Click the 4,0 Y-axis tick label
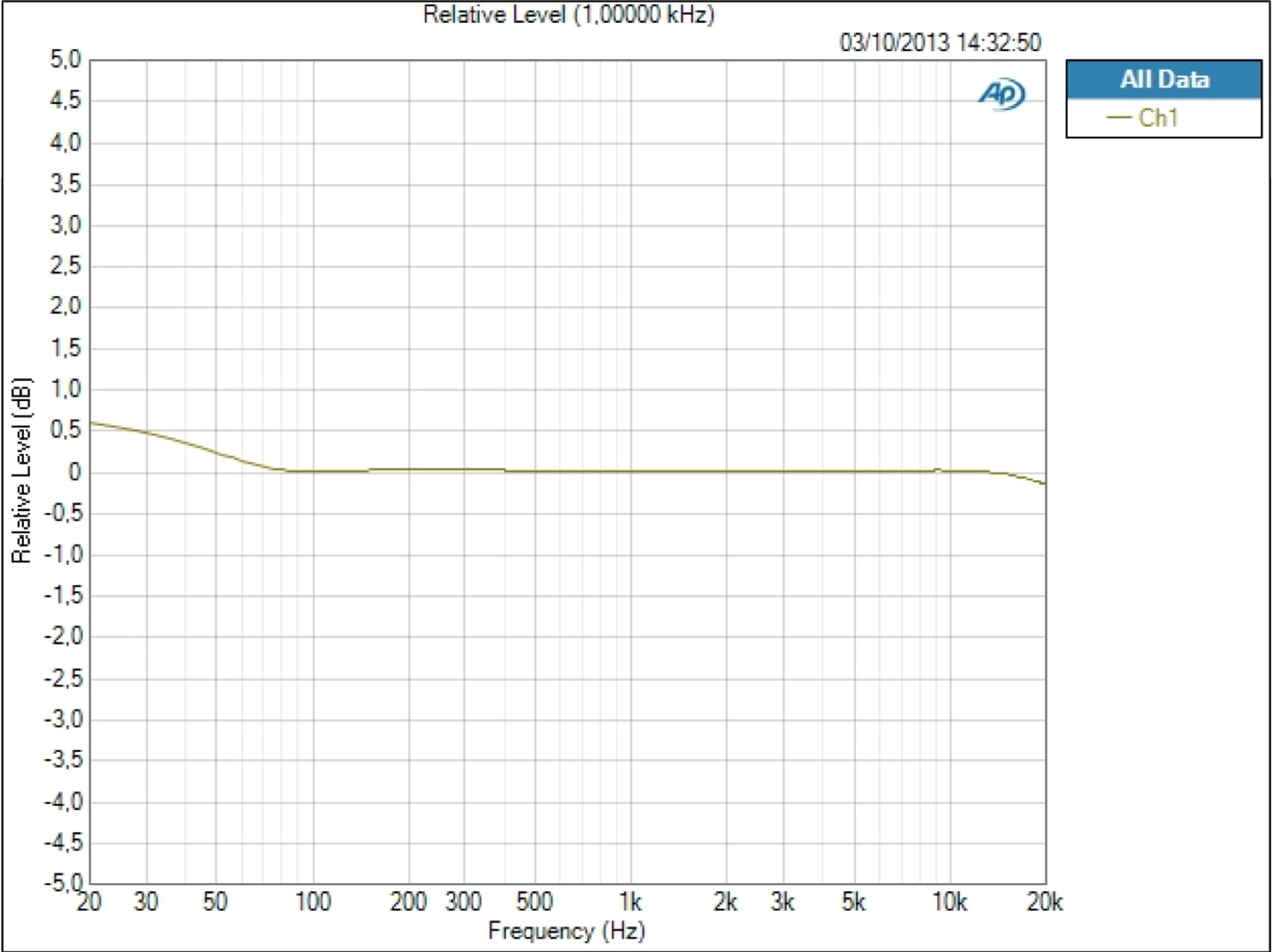Screen dimensions: 1273x952 tap(65, 143)
